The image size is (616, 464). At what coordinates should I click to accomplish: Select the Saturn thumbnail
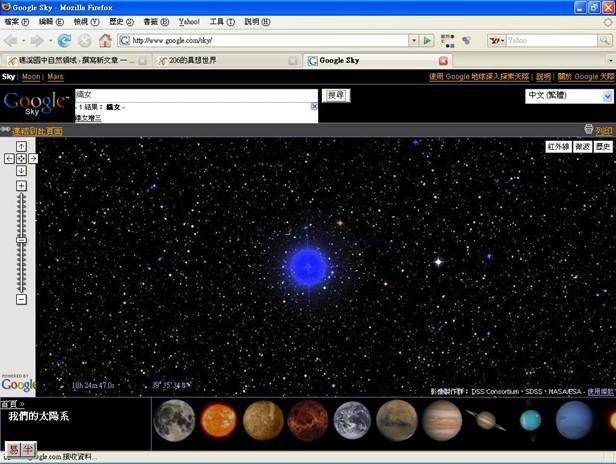click(x=486, y=420)
